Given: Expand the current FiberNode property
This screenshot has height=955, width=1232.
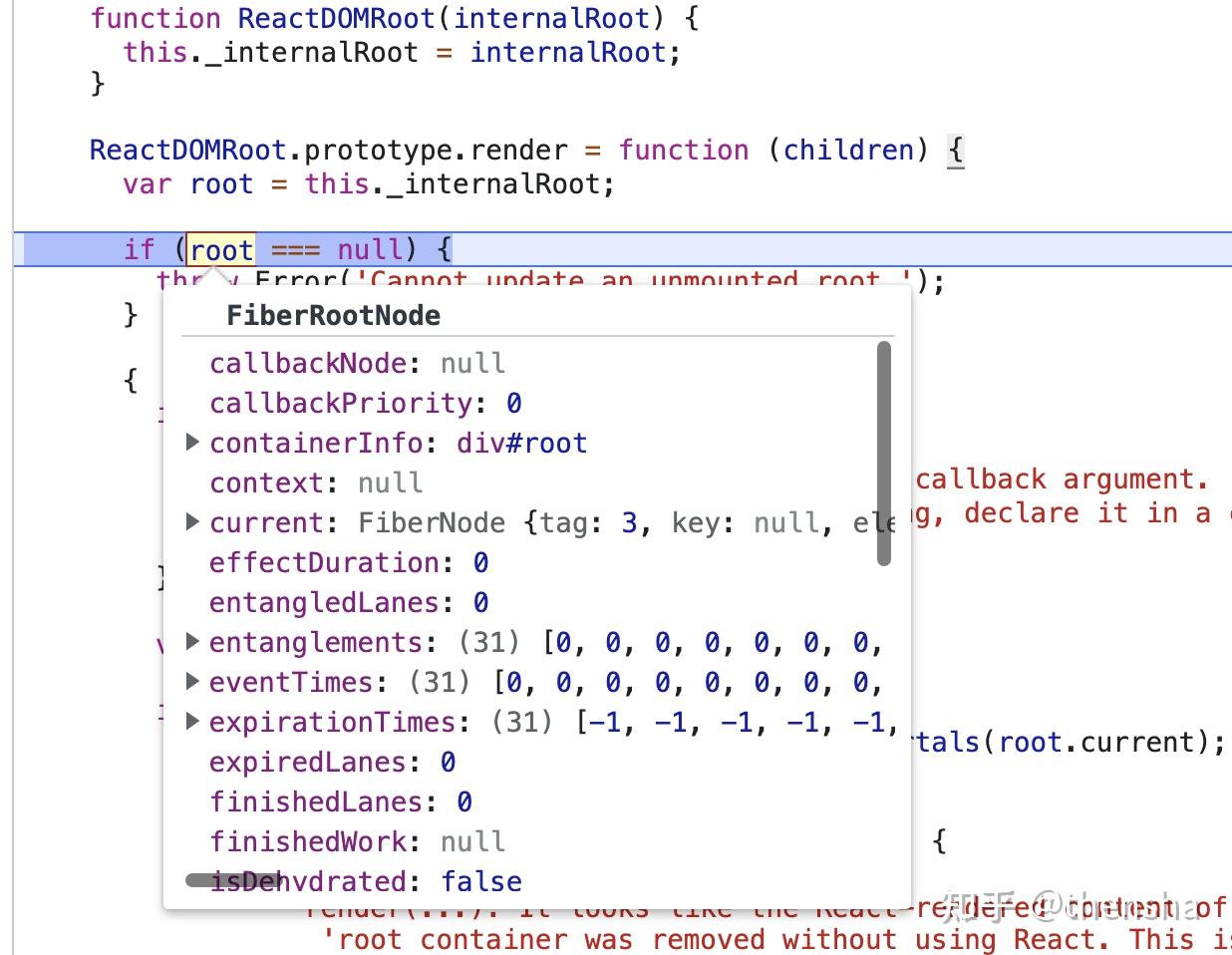Looking at the screenshot, I should tap(192, 522).
